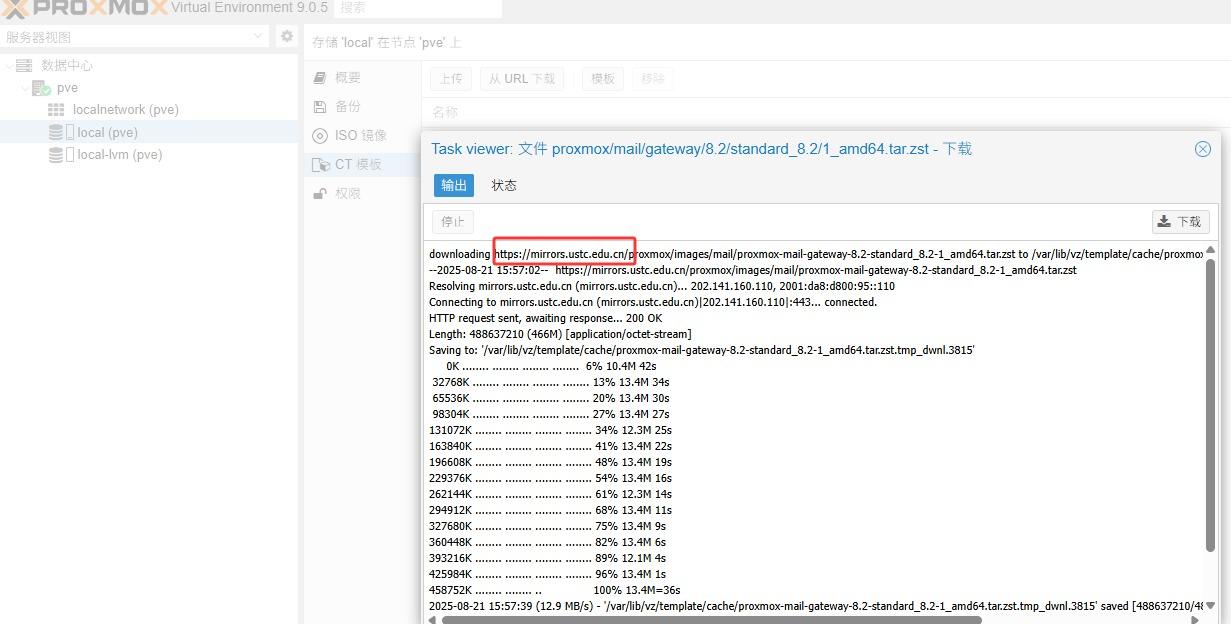This screenshot has width=1231, height=624.
Task: Click the local-lvm (pve) storage icon
Action: 56,155
